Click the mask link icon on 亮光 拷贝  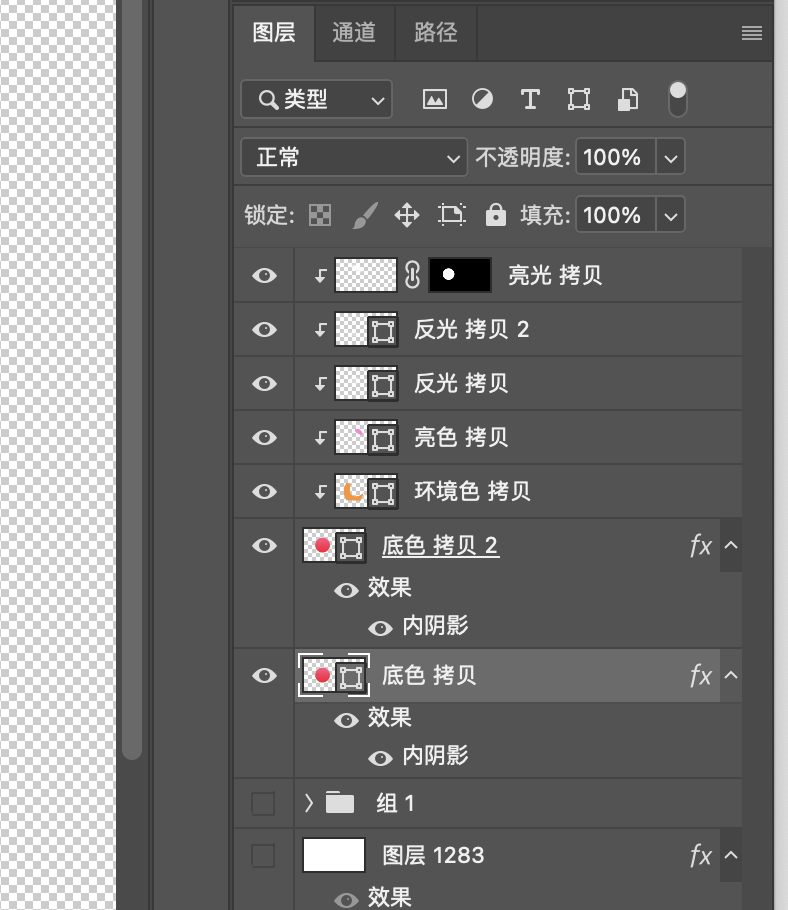412,275
